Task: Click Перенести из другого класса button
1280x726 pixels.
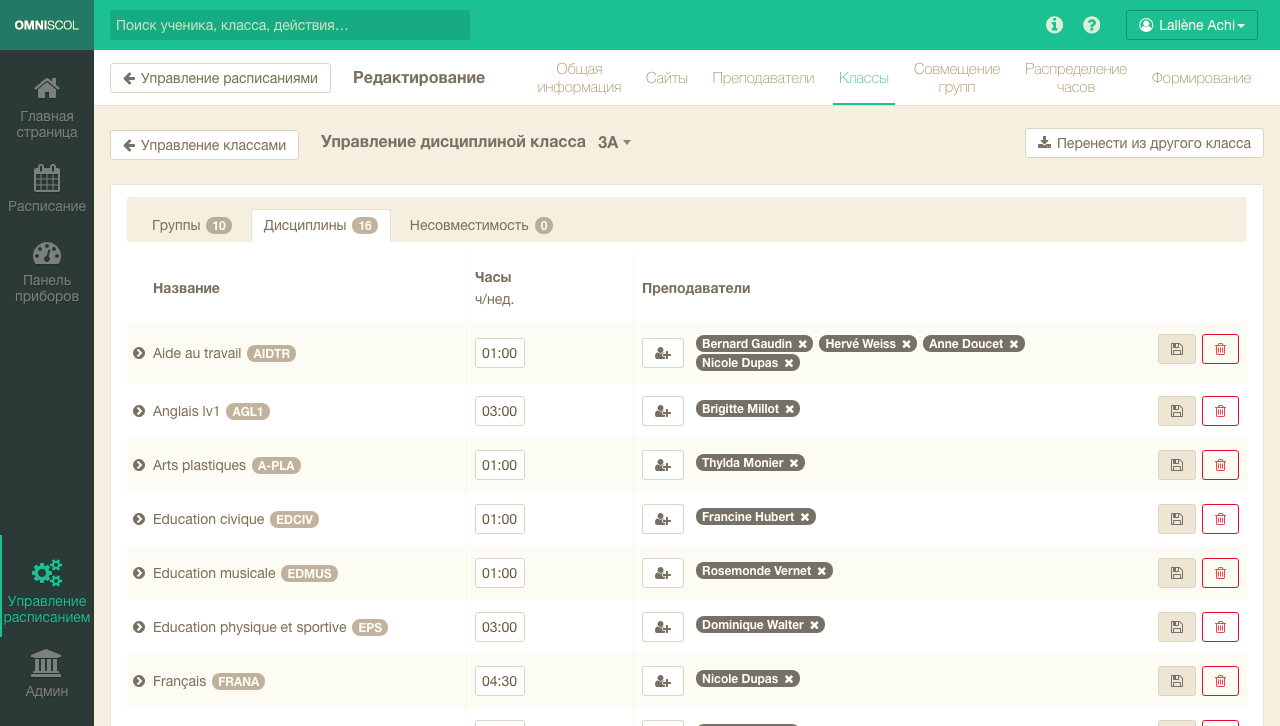Action: pos(1144,143)
